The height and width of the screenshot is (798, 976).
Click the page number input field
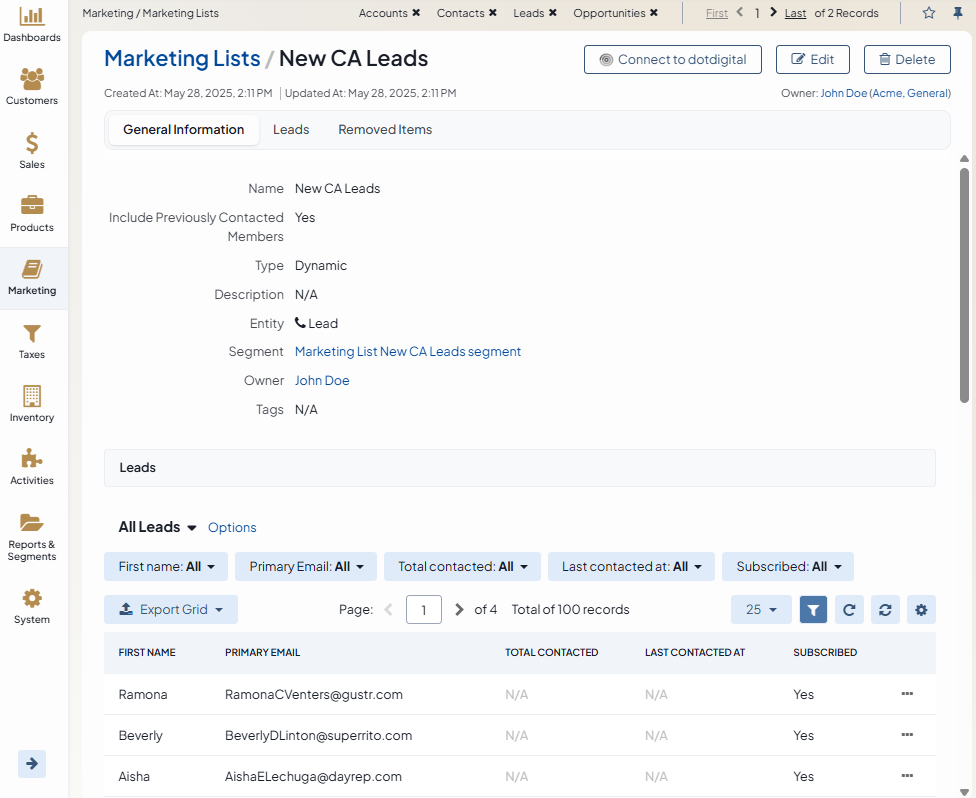tap(424, 610)
